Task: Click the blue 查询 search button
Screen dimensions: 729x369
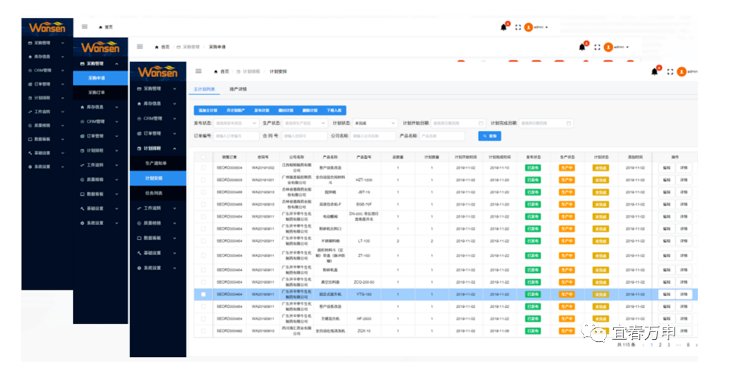Action: 490,136
